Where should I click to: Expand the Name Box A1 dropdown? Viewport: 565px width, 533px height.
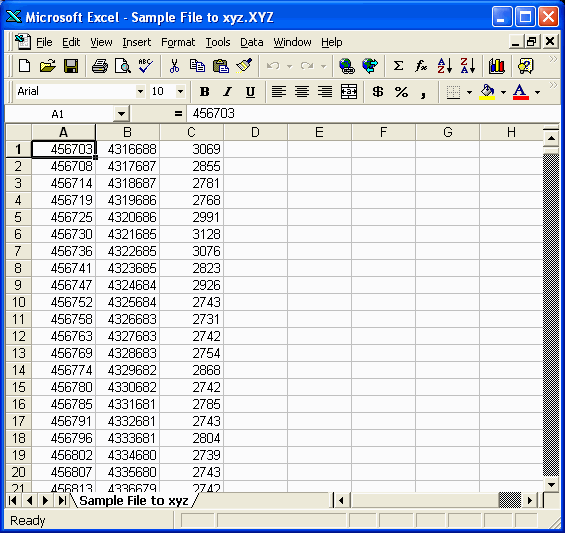click(121, 114)
